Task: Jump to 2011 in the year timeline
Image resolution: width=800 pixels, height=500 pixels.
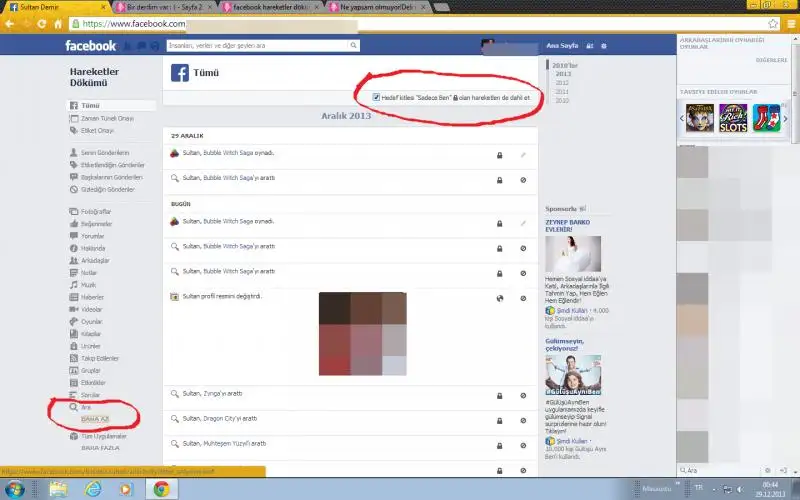Action: (562, 91)
